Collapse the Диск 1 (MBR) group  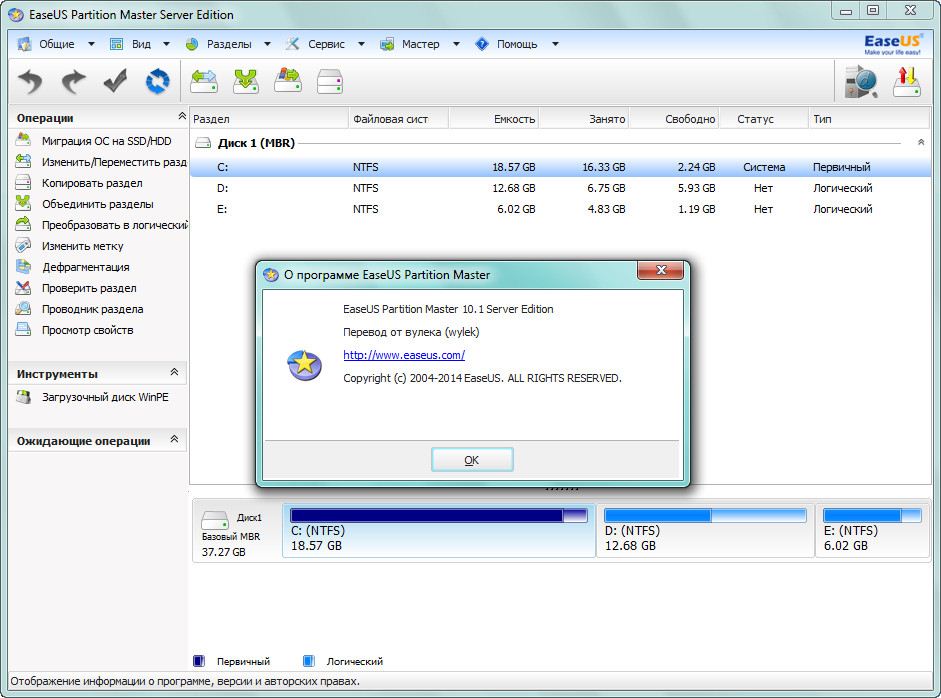tap(921, 143)
